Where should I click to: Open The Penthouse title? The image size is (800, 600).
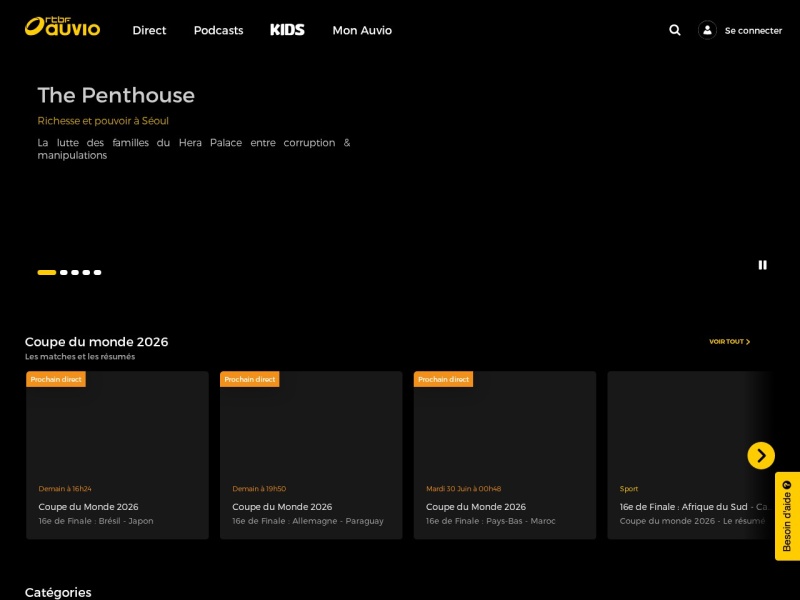[116, 95]
